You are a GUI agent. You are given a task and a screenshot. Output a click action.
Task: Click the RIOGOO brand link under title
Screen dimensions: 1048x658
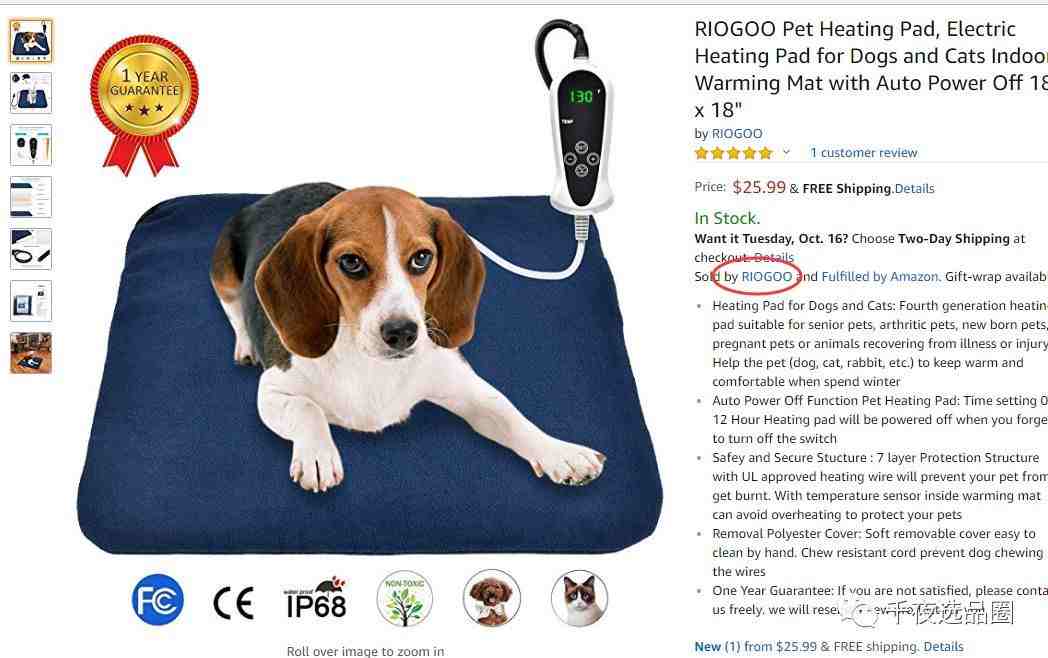coord(737,134)
